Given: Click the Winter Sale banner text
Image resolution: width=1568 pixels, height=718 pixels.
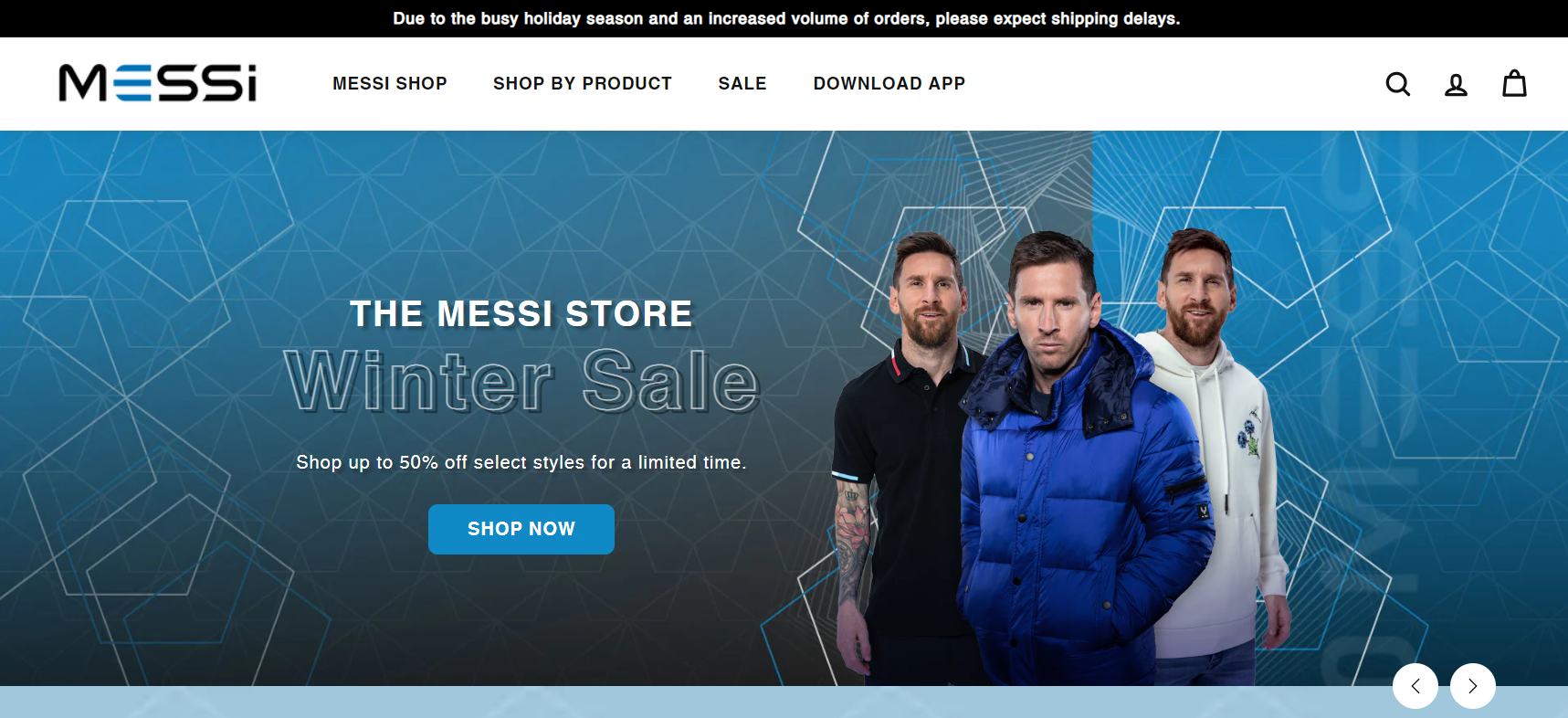Looking at the screenshot, I should [x=521, y=380].
